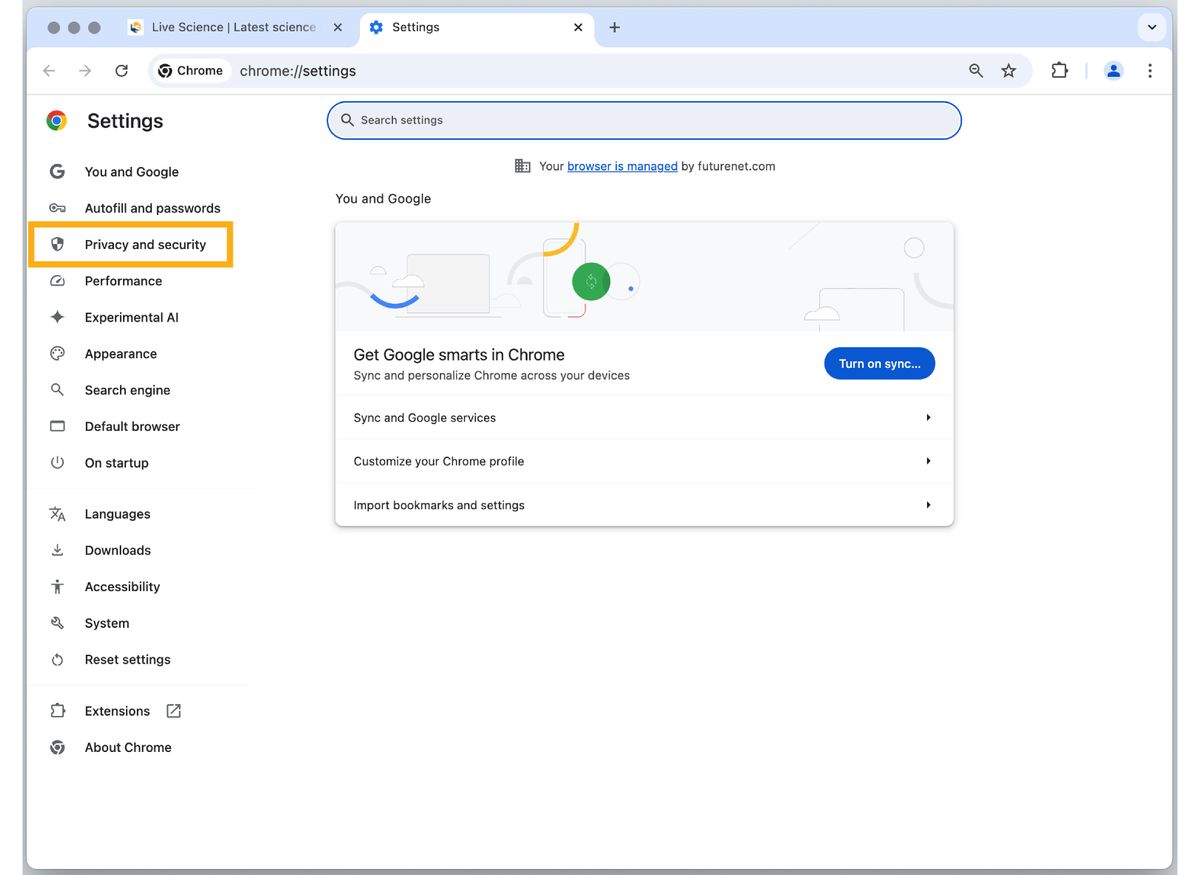Open the Extensions puzzle icon in toolbar
This screenshot has height=875, width=1200.
click(x=1059, y=71)
